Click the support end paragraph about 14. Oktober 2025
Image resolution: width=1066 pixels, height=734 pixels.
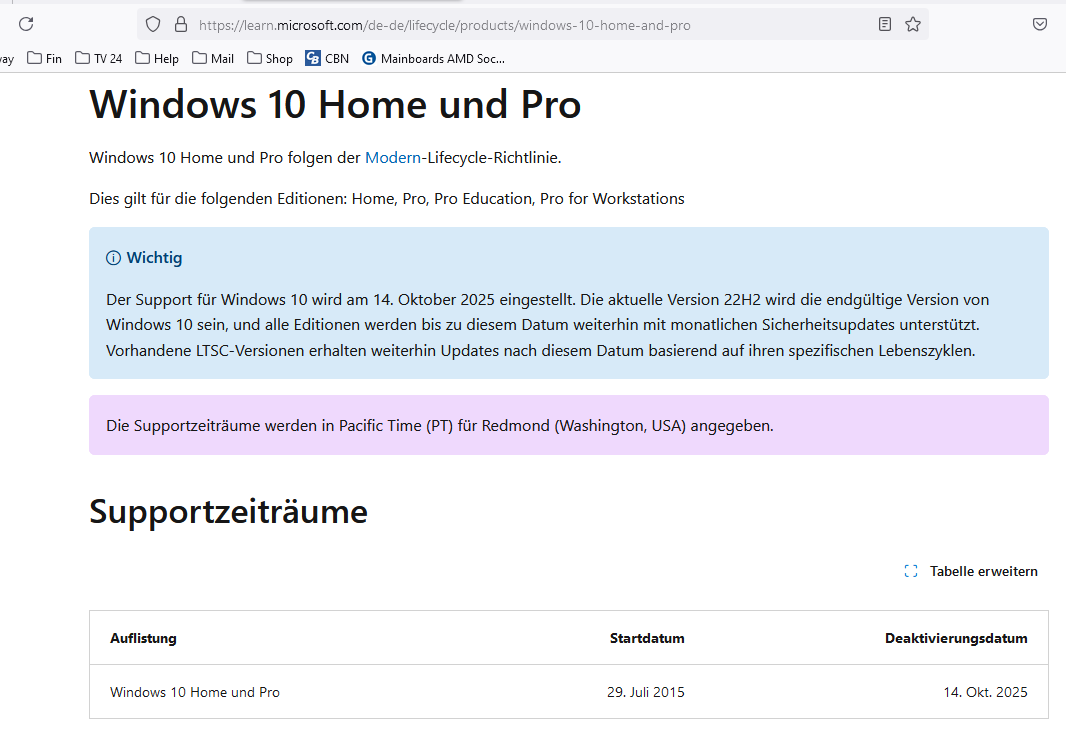coord(548,326)
